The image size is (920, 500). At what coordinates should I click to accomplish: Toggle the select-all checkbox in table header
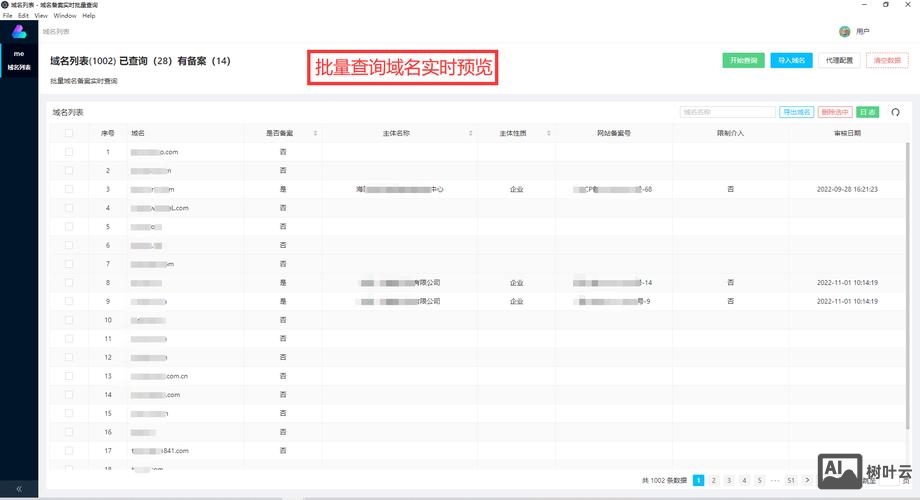[x=69, y=133]
